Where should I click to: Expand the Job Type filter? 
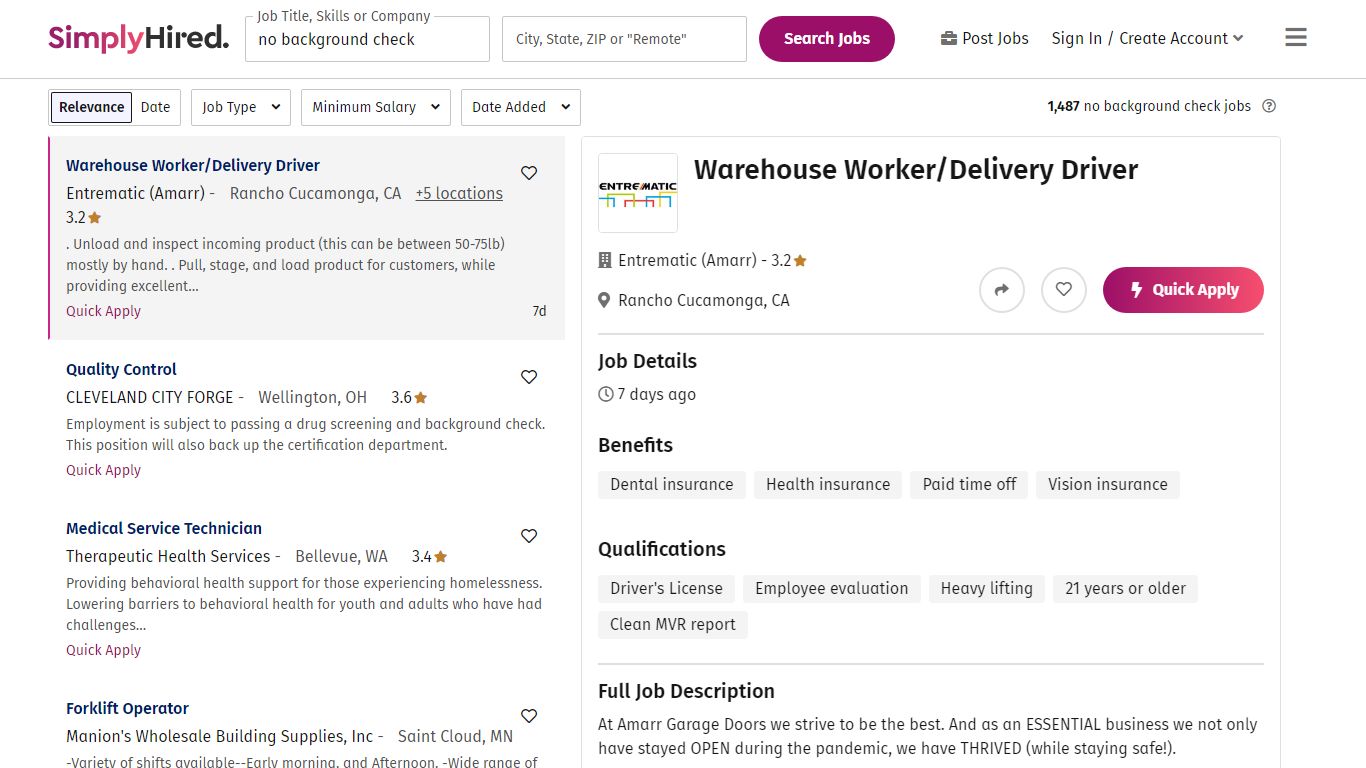click(x=241, y=107)
